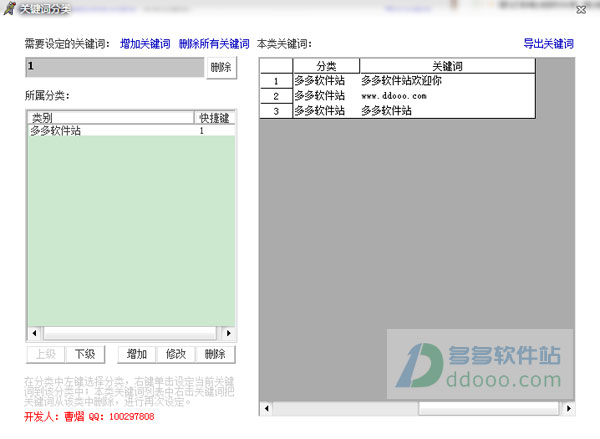Image resolution: width=600 pixels, height=439 pixels.
Task: Click 分类 cell 多多软件站 in row 1
Action: [326, 81]
